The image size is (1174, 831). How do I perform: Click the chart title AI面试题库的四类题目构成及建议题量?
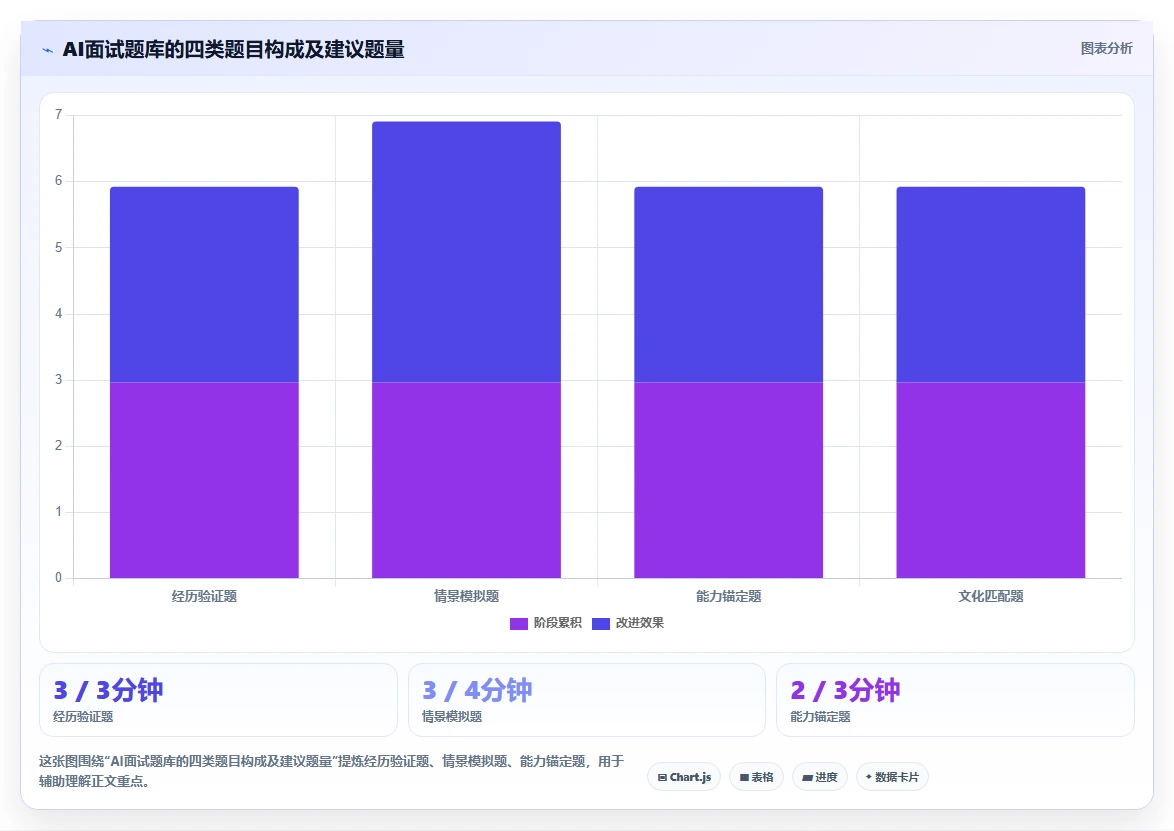tap(234, 49)
